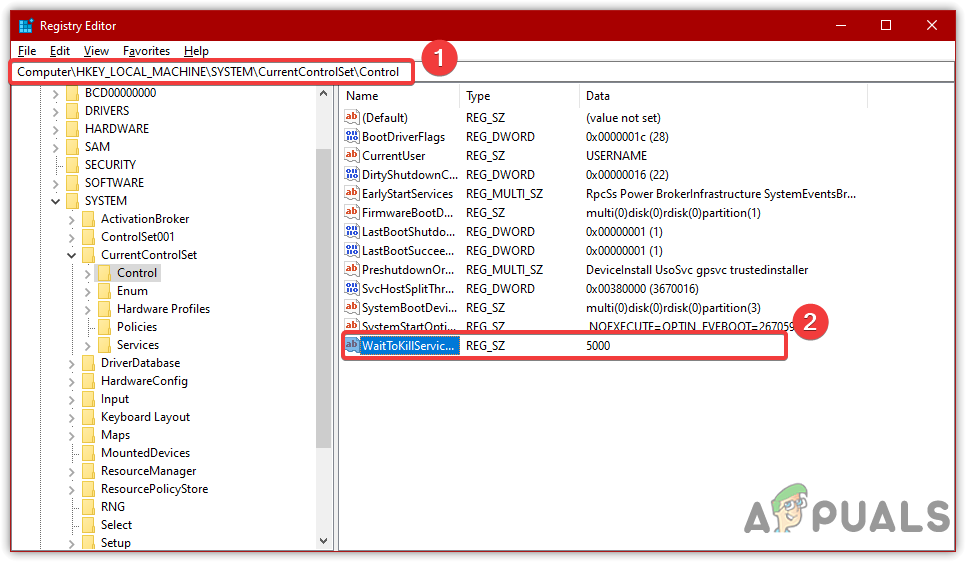Click the folder icon of ControlSet001 key

coord(89,237)
